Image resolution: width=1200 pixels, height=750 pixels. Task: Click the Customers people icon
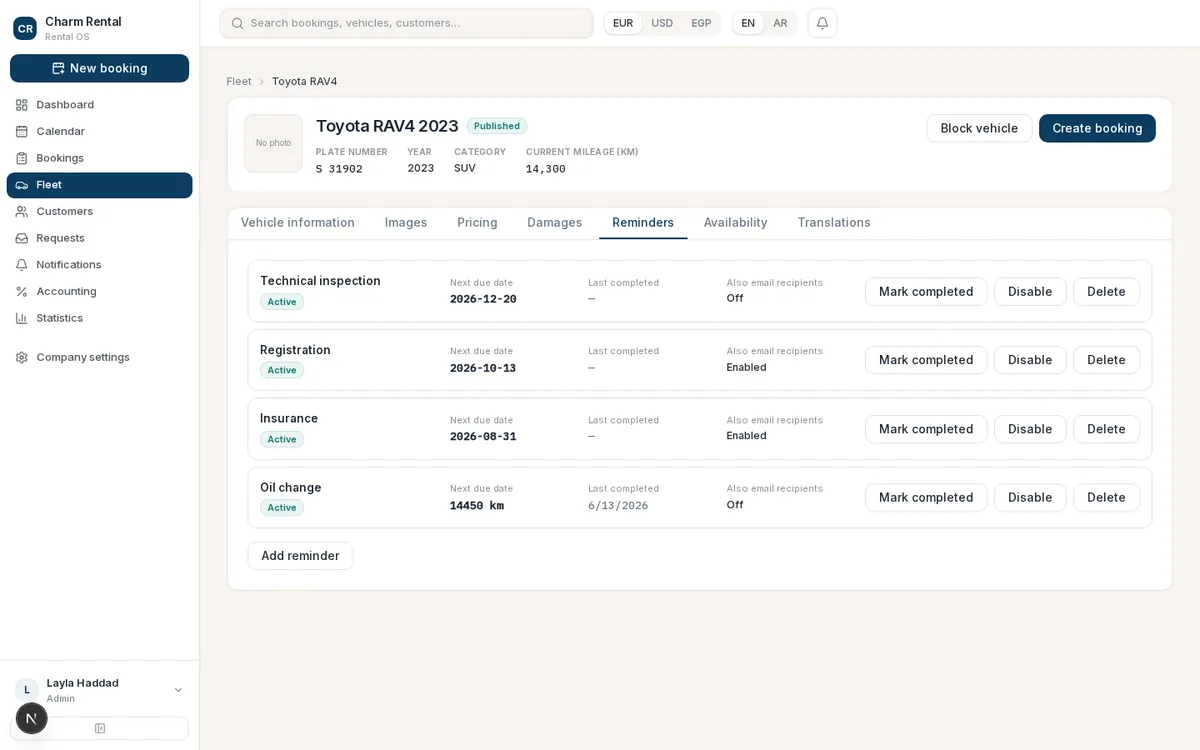(22, 211)
